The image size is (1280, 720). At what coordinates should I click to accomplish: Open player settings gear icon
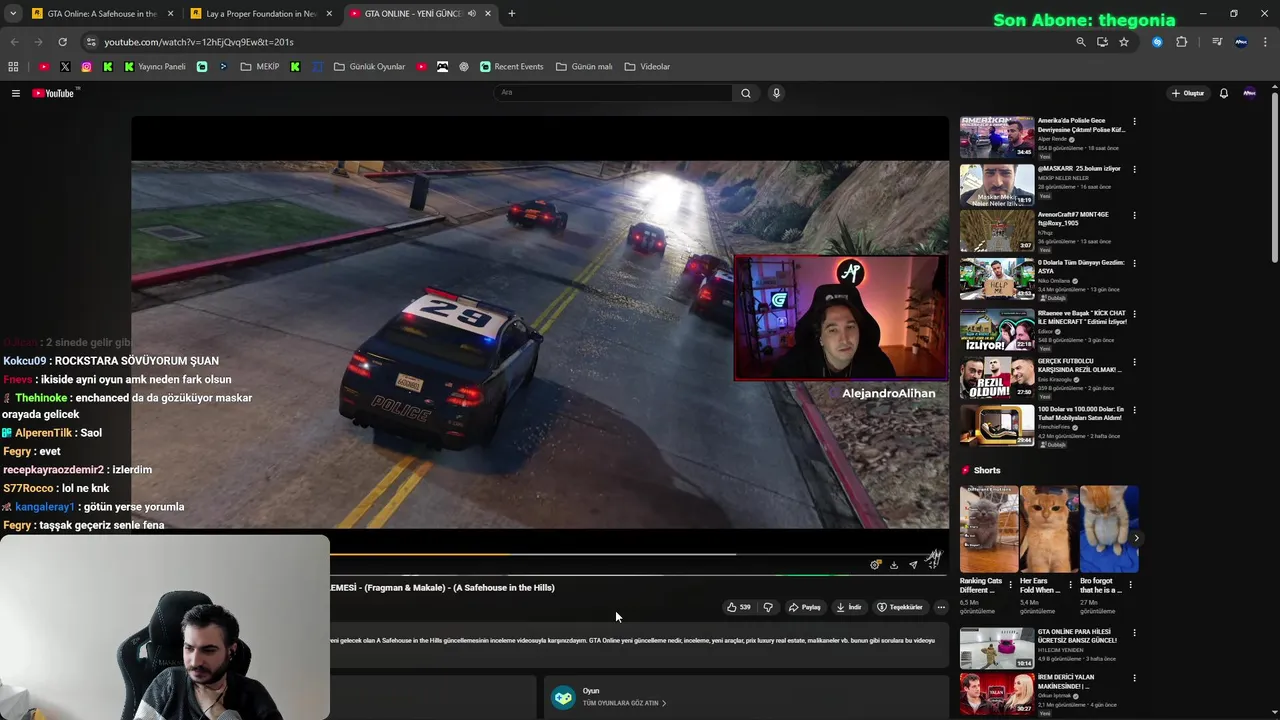[876, 565]
